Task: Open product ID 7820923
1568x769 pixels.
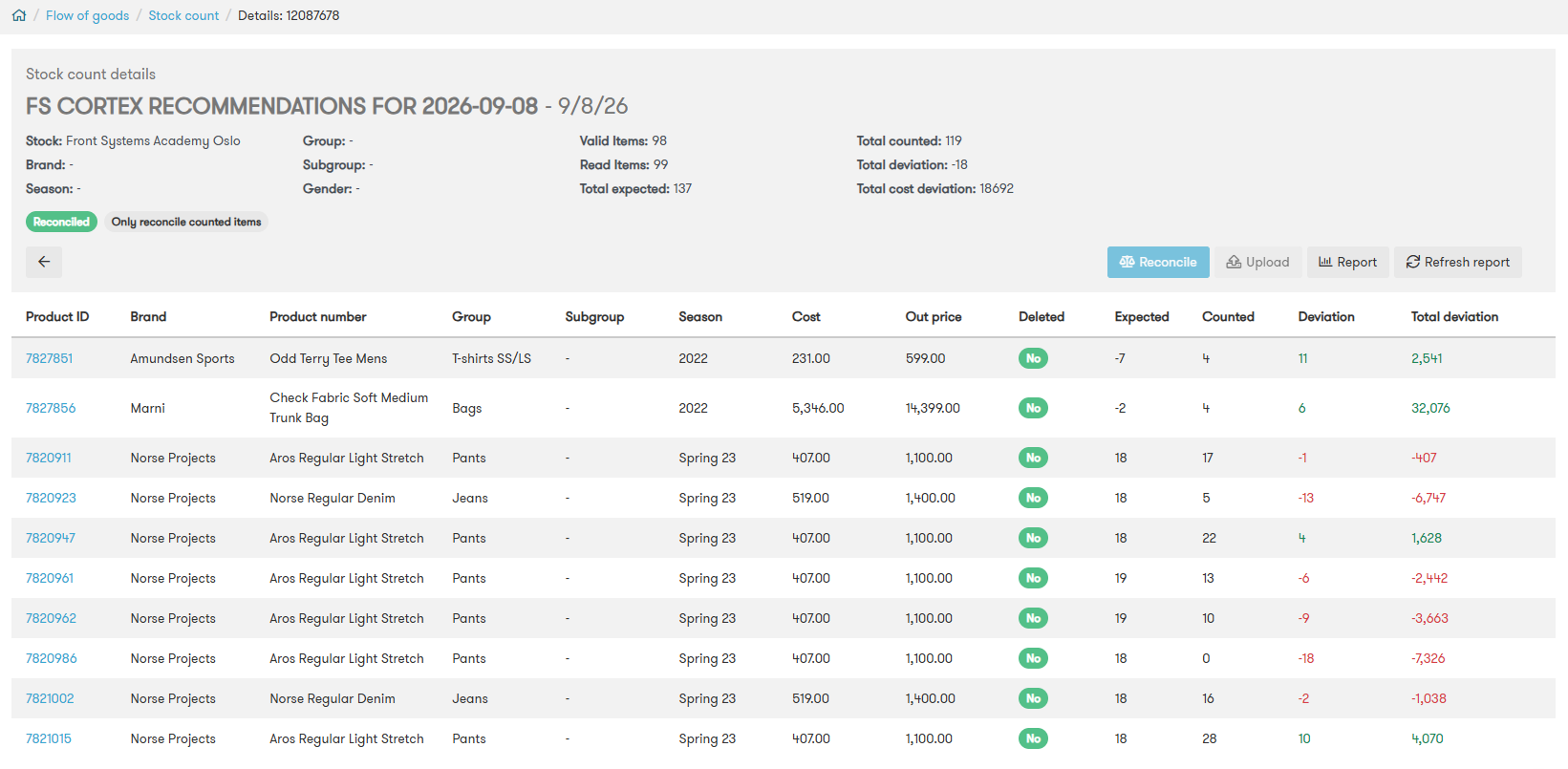Action: (51, 498)
